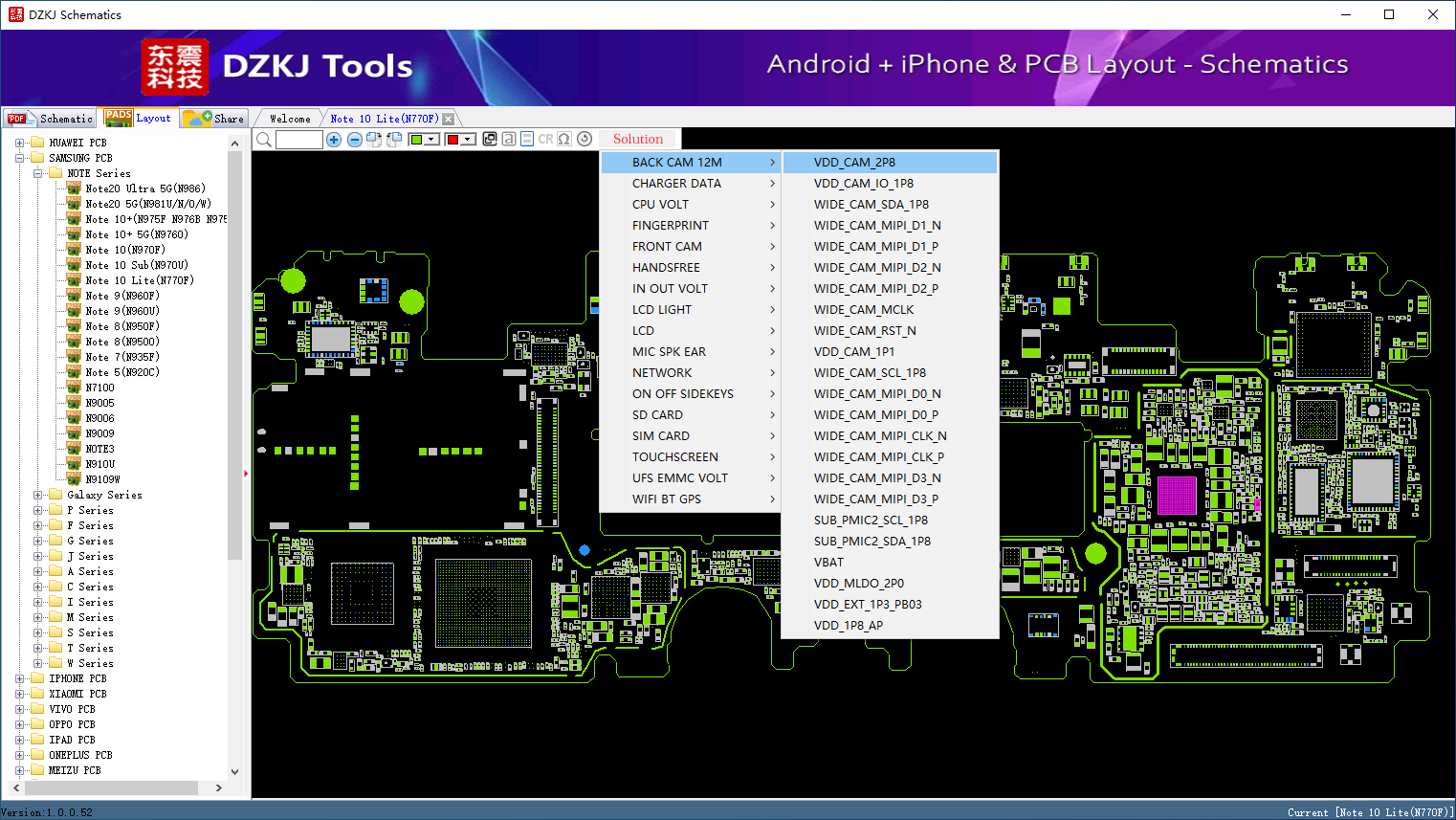Switch to the Welcome tab
The image size is (1456, 820).
click(290, 119)
